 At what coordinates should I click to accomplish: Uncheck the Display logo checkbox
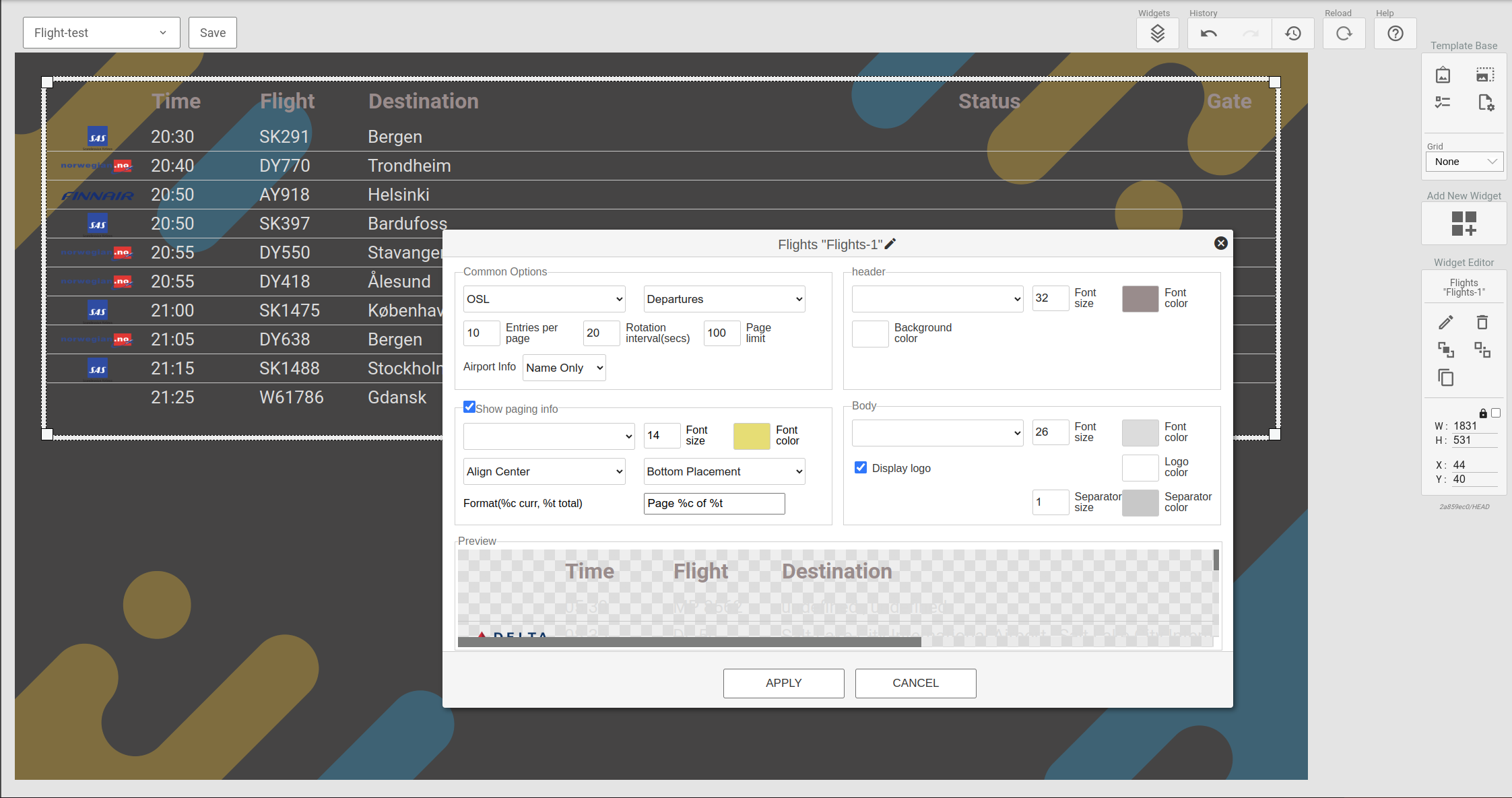pyautogui.click(x=861, y=467)
